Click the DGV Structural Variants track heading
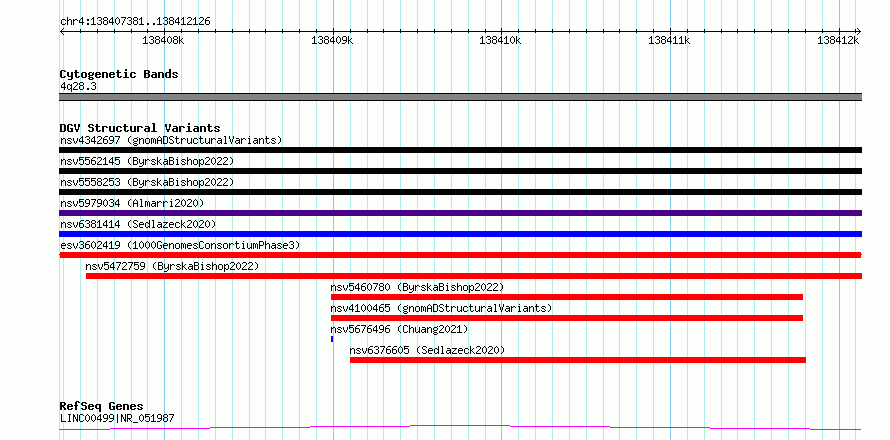 [140, 128]
